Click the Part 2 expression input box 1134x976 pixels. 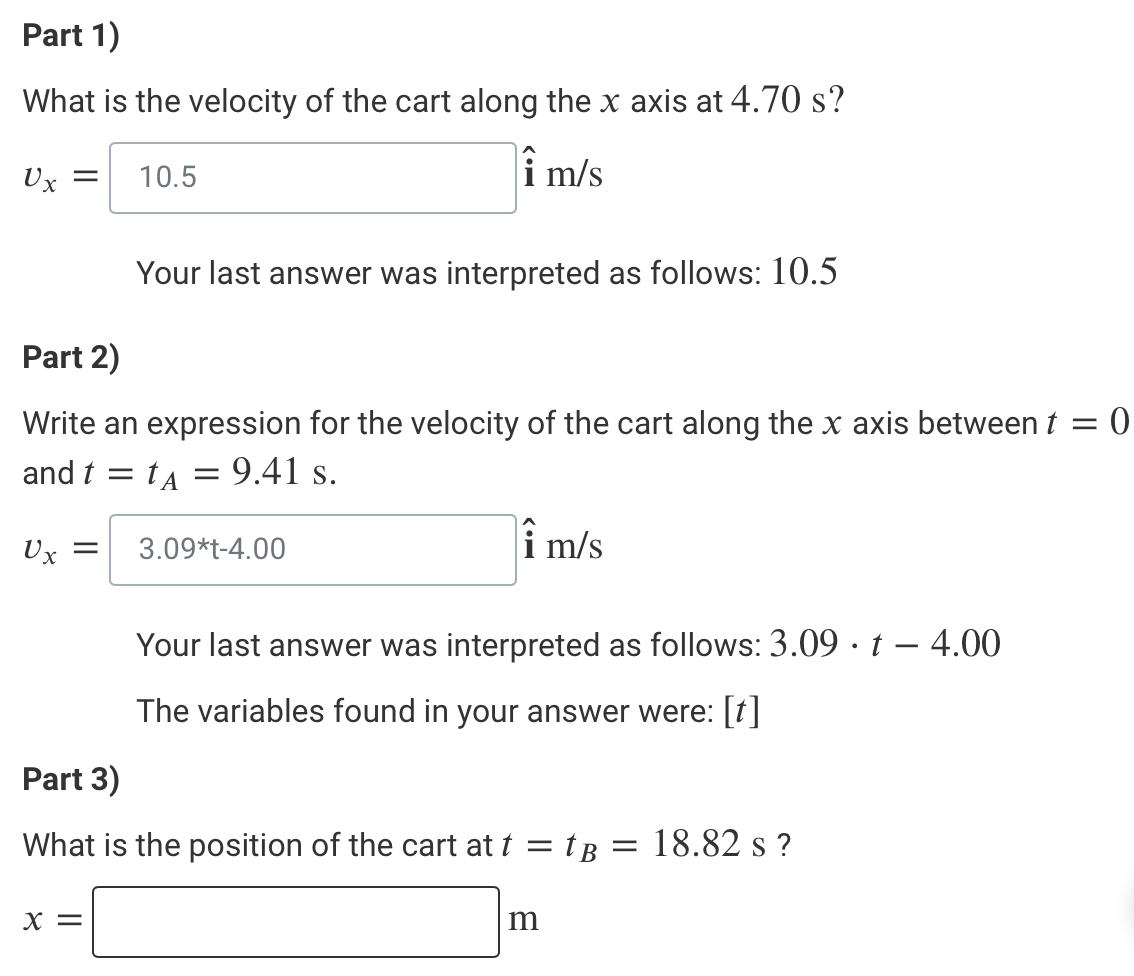311,549
